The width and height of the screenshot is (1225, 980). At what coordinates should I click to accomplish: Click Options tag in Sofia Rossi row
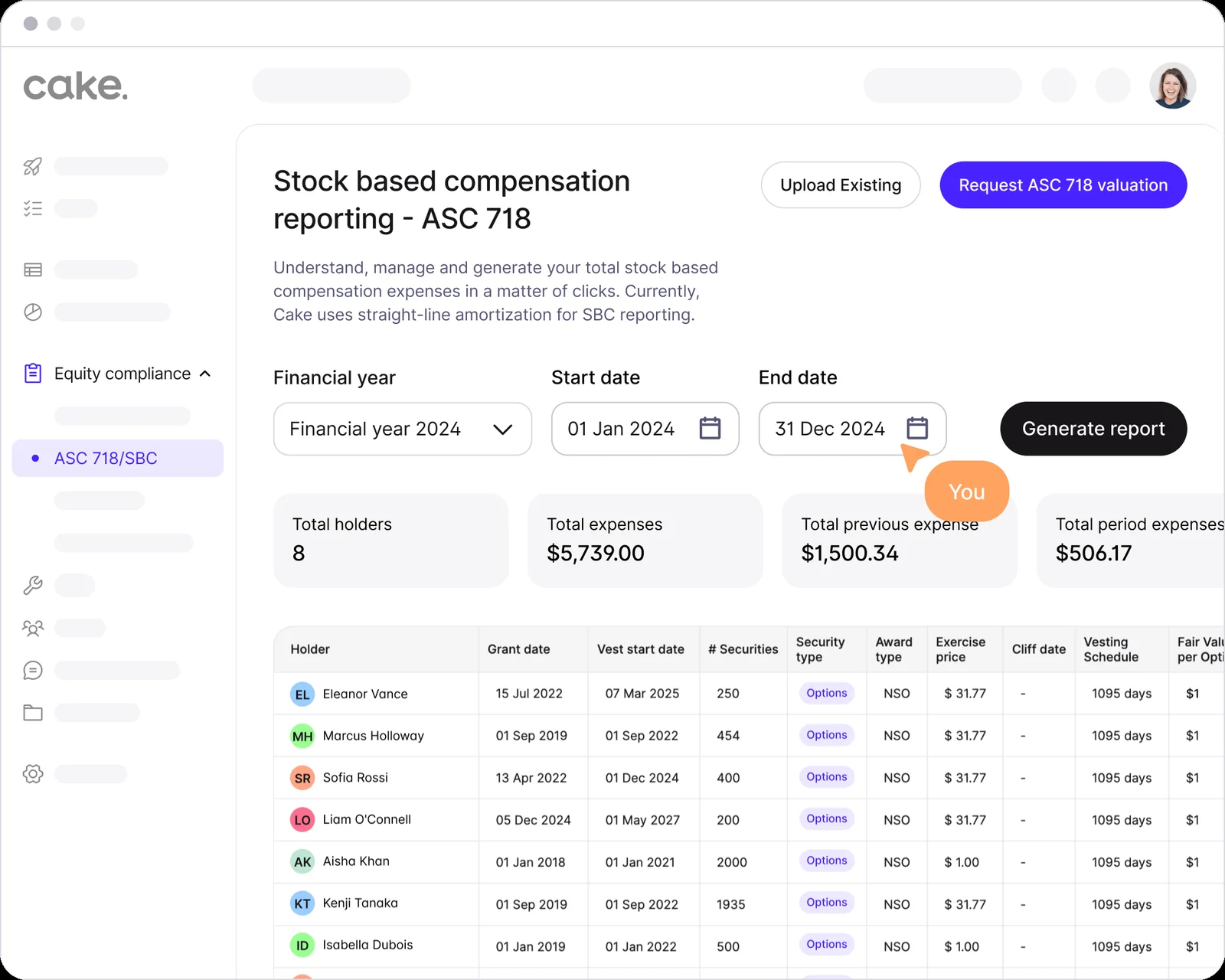[827, 776]
